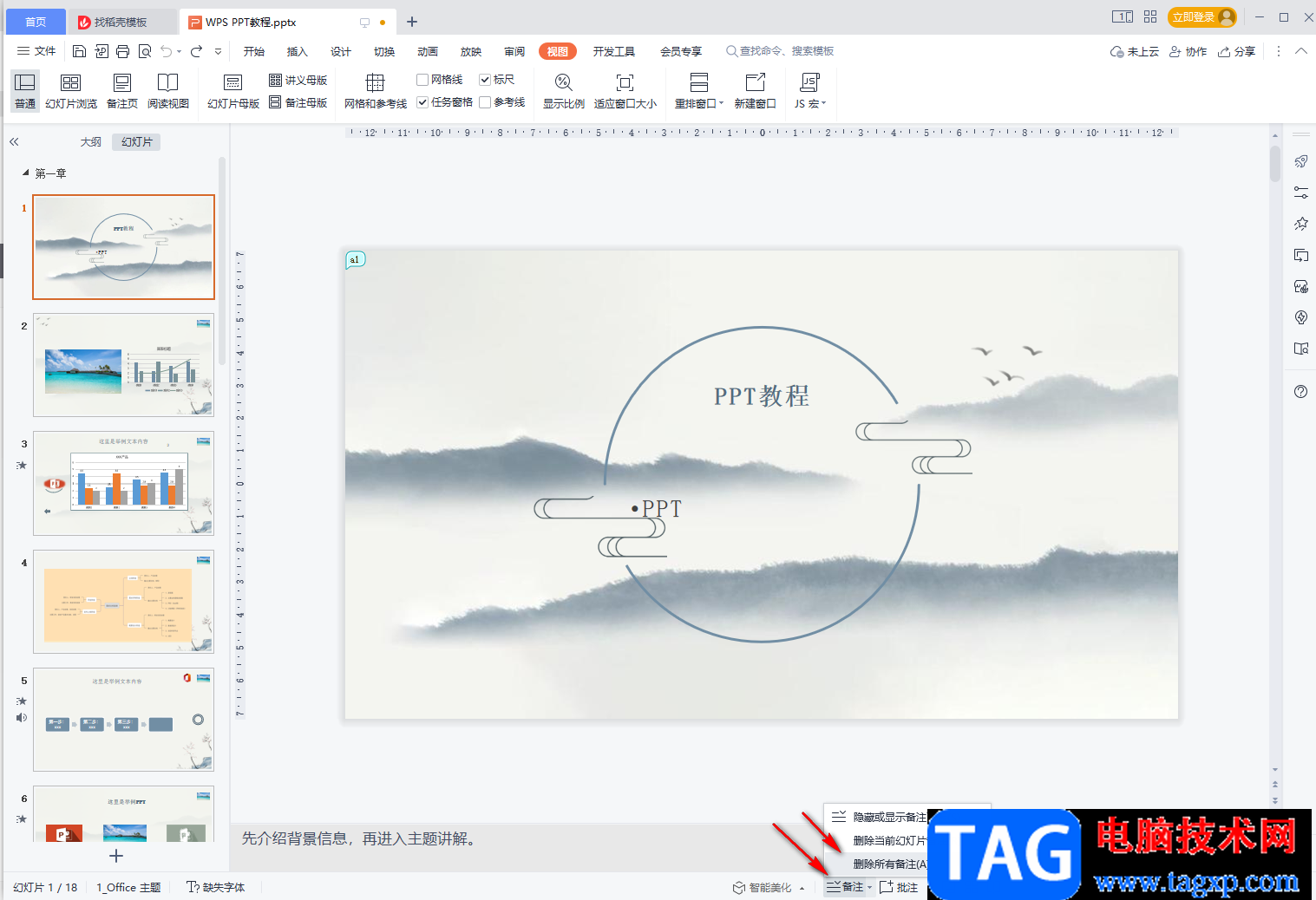This screenshot has width=1316, height=900.
Task: Open Slide Sorter (幻灯片浏览) view
Action: click(x=71, y=91)
